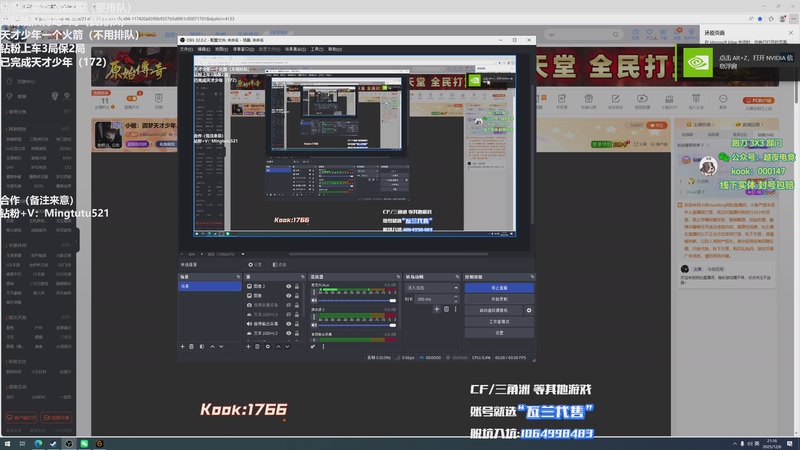Open 麦克风/Aux channel options dots
Screen dimensions: 800x450
tap(314, 292)
